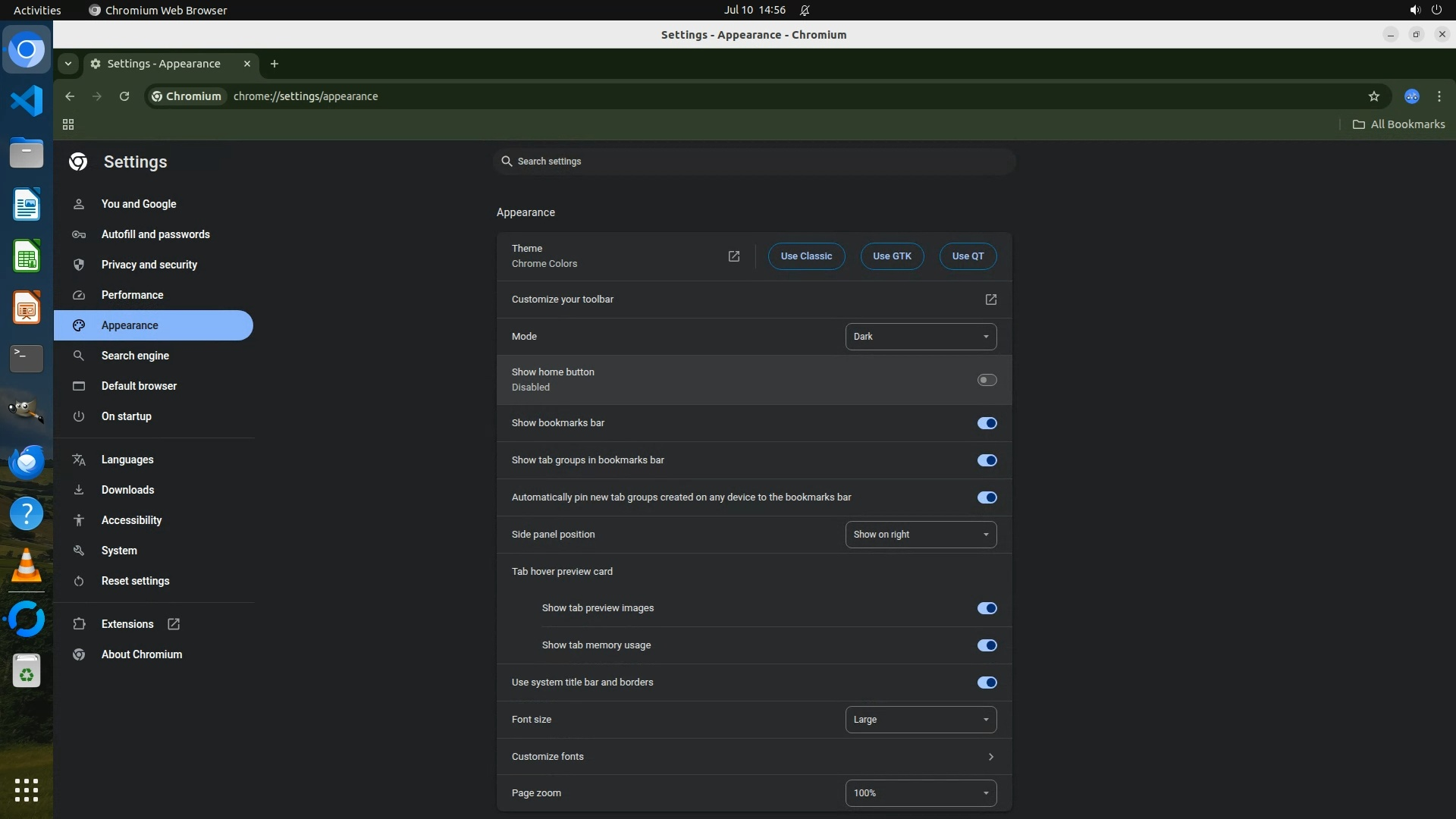Go to Privacy and security settings
This screenshot has width=1456, height=819.
tap(149, 265)
